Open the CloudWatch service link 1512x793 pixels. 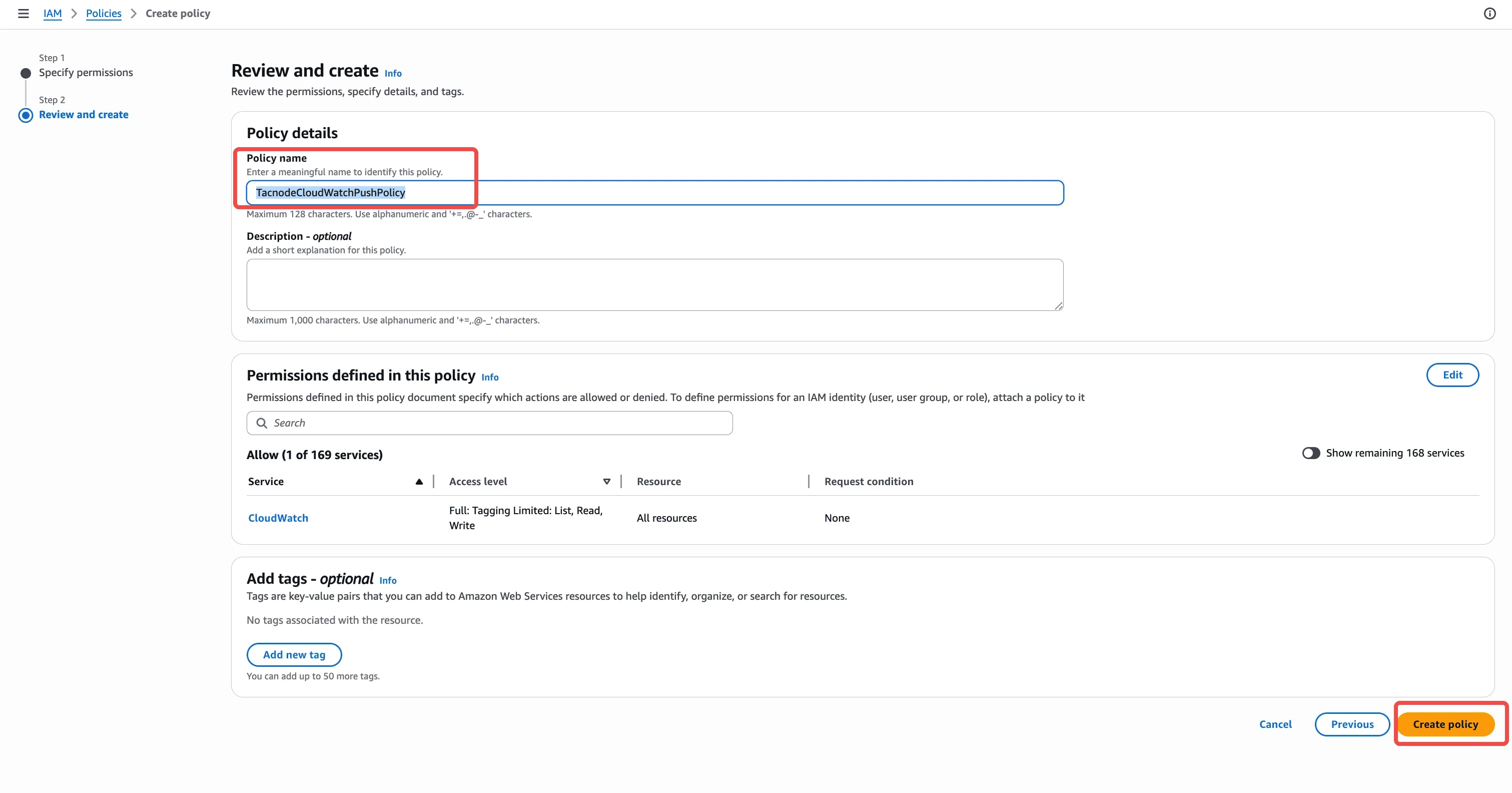278,518
